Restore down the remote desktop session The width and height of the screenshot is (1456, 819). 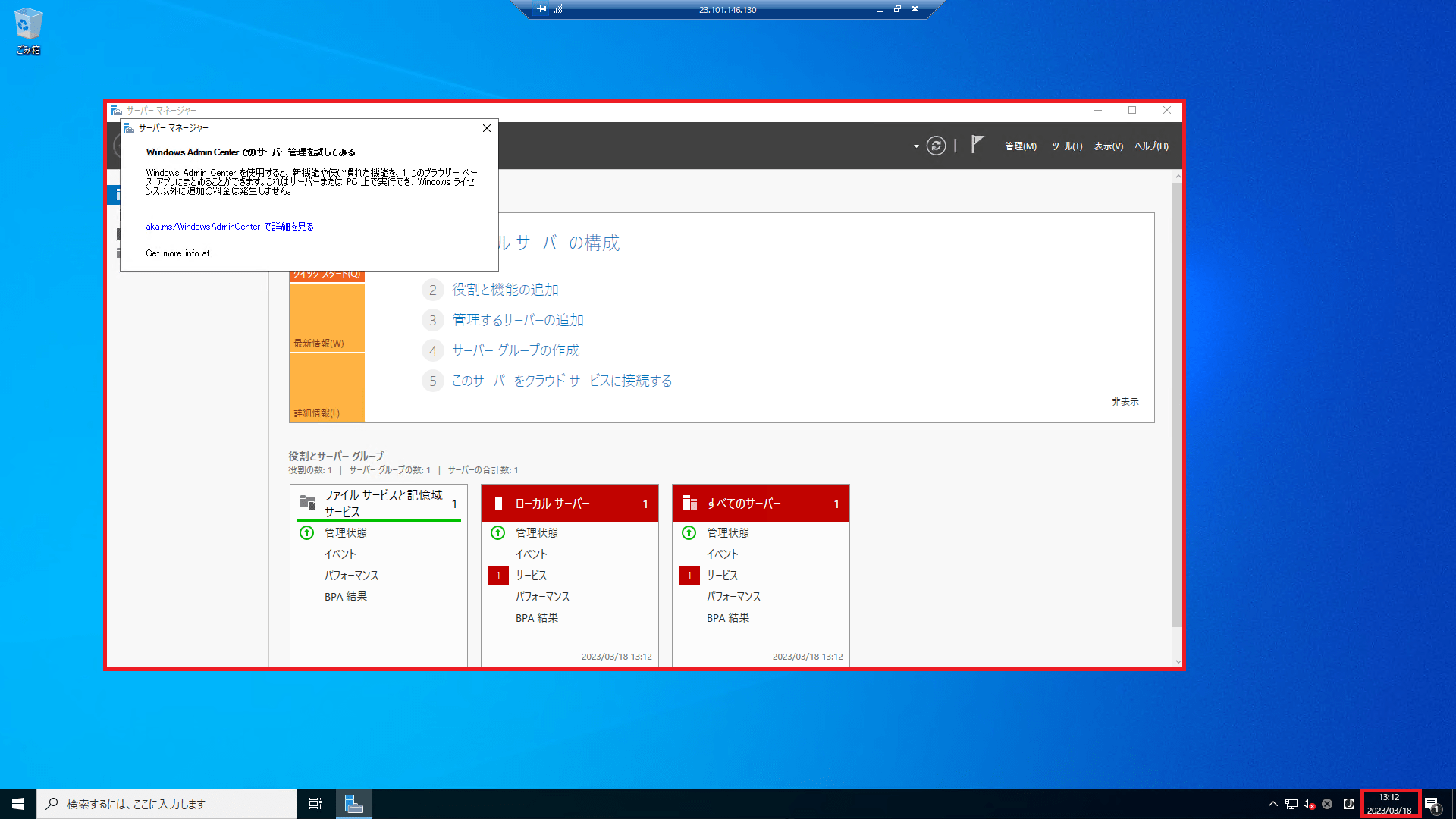click(897, 9)
